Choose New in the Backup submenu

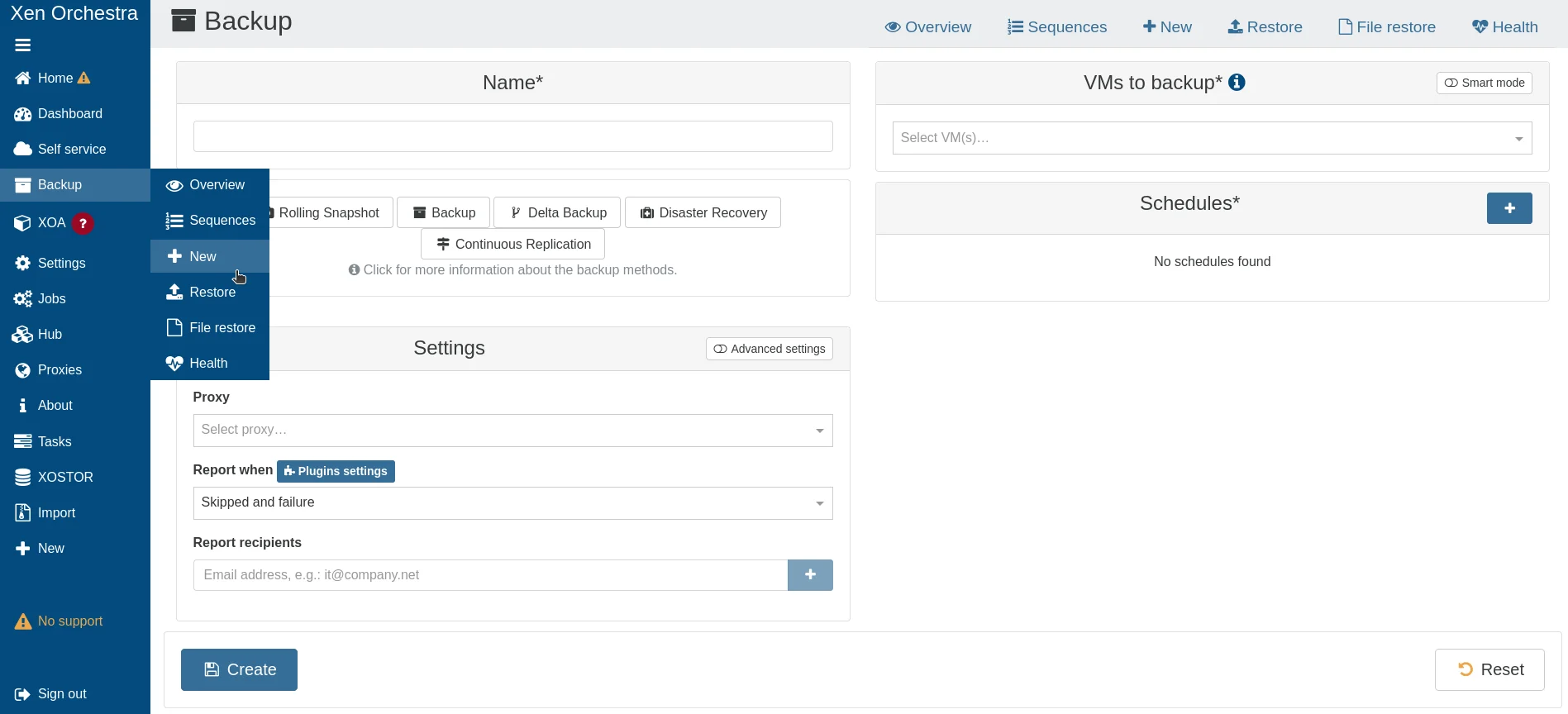click(x=210, y=256)
